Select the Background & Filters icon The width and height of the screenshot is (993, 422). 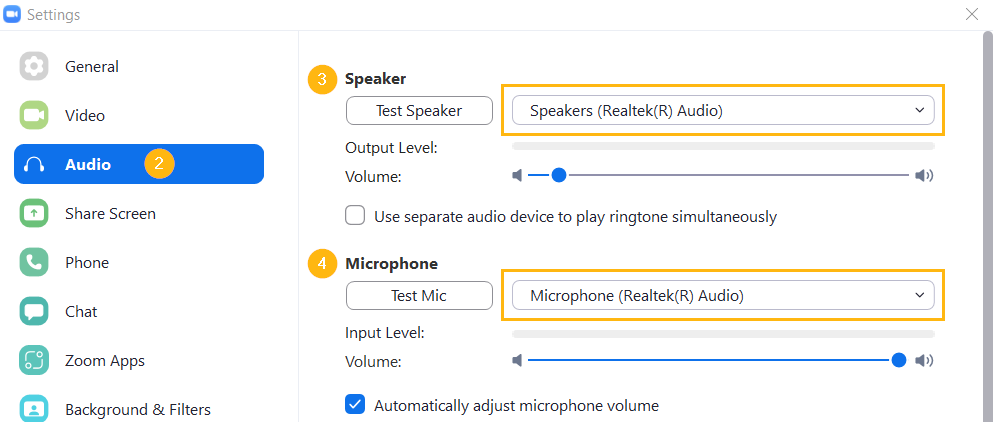point(34,409)
